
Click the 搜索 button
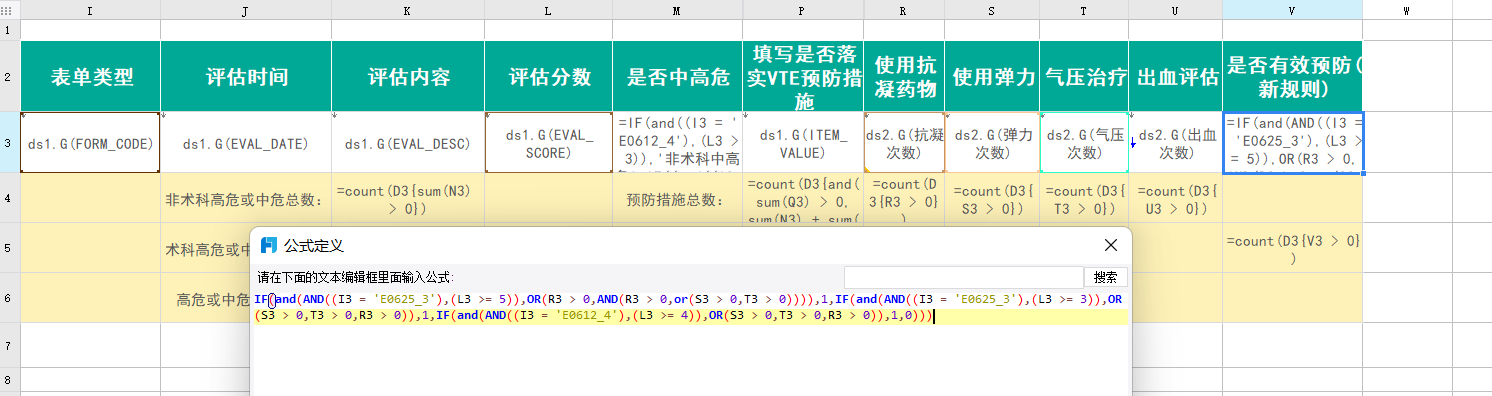tap(1106, 277)
